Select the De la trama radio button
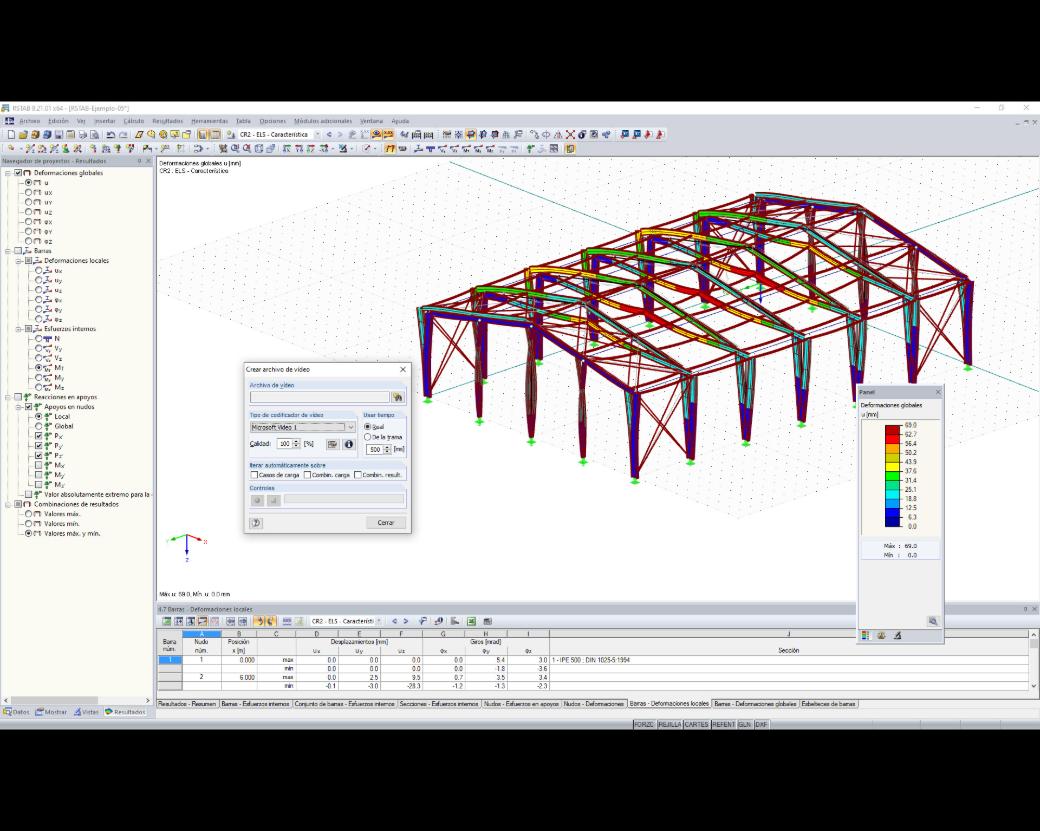 pyautogui.click(x=367, y=437)
